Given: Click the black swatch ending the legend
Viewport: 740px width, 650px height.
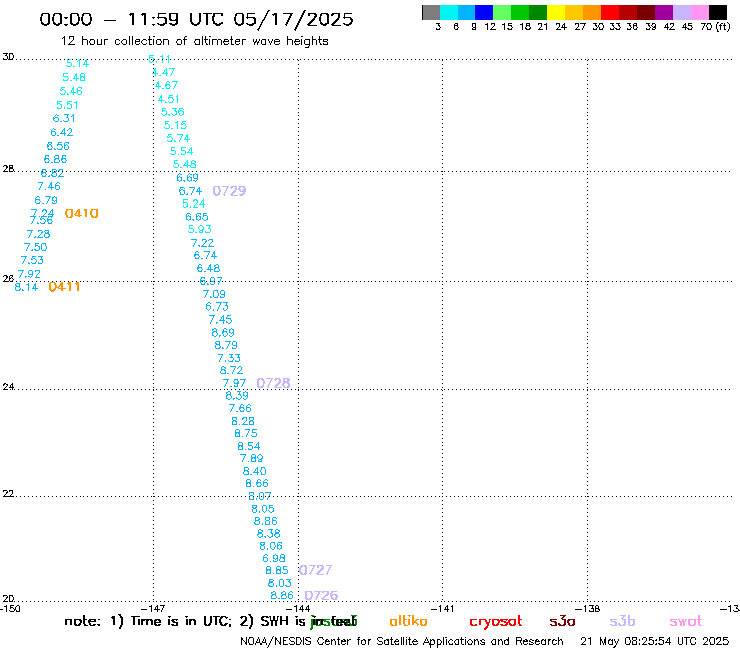Looking at the screenshot, I should [x=717, y=12].
